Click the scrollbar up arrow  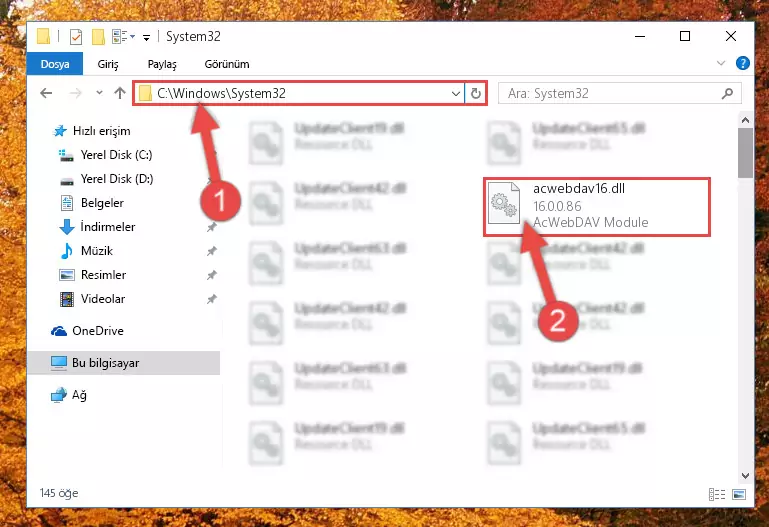coord(745,120)
